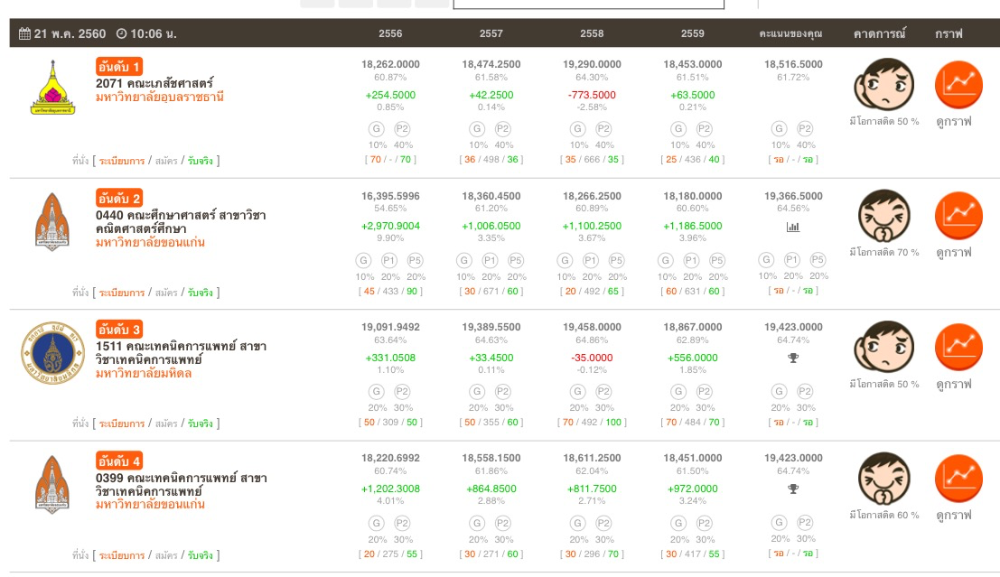Select the 2559 column header
1000x577 pixels.
point(692,34)
